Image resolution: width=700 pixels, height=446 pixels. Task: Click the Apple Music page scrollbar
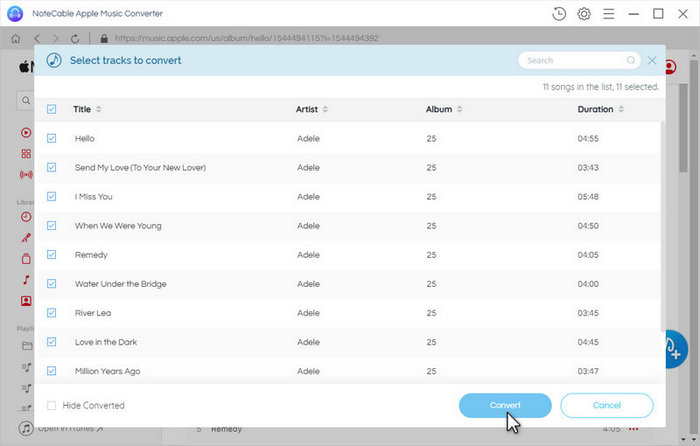tap(683, 128)
